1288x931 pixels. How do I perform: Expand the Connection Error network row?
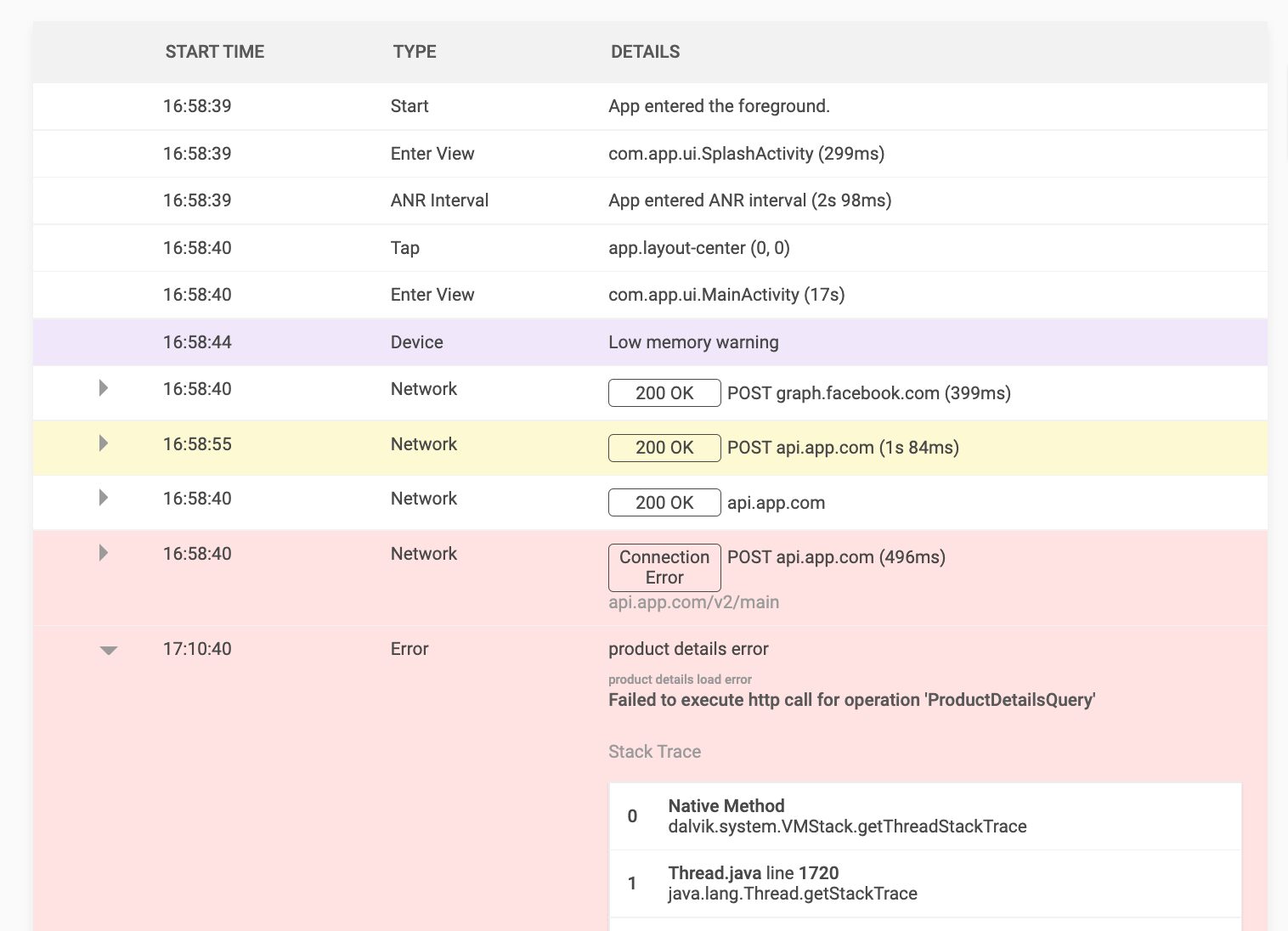(104, 553)
